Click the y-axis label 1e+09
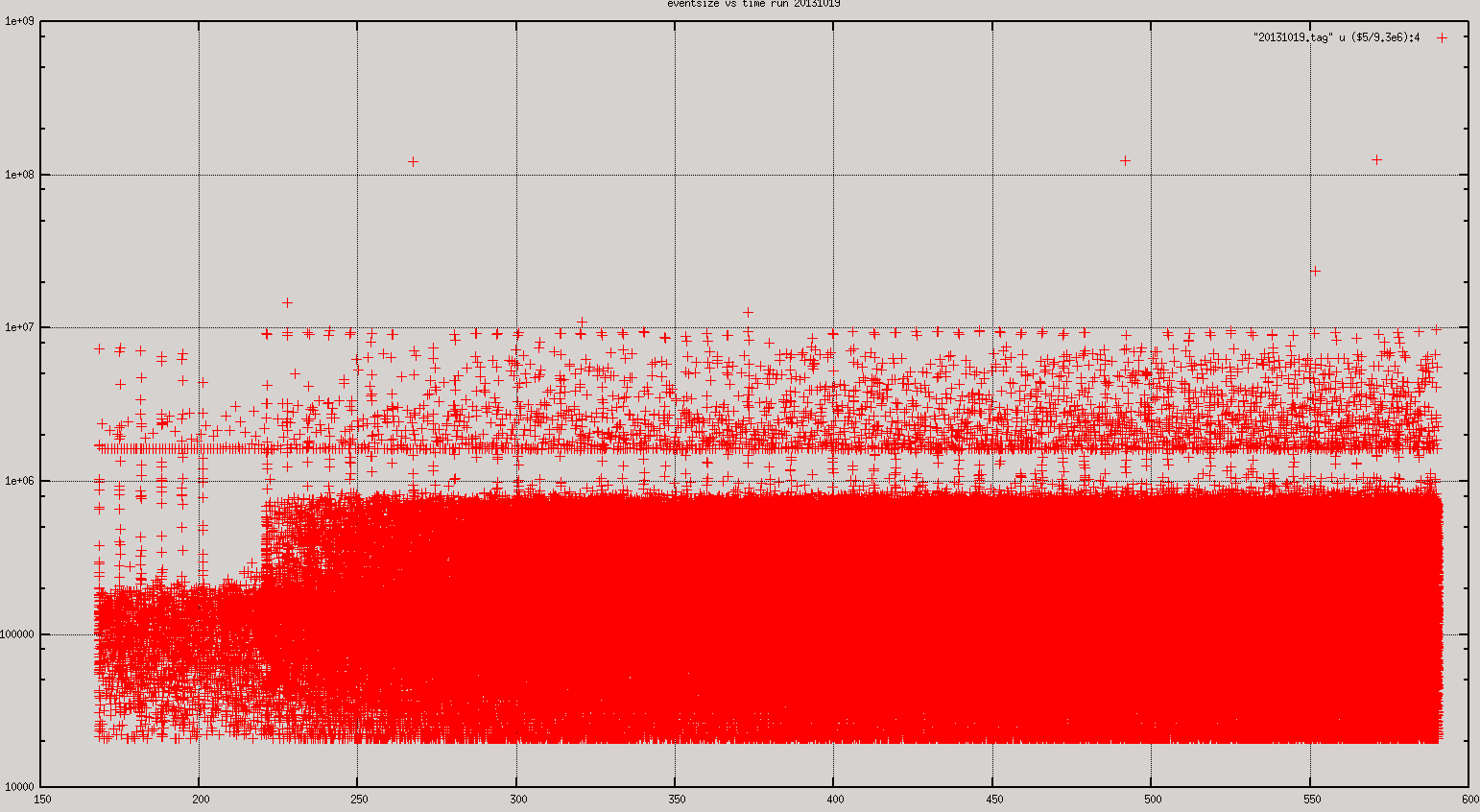This screenshot has width=1480, height=812. coord(19,21)
